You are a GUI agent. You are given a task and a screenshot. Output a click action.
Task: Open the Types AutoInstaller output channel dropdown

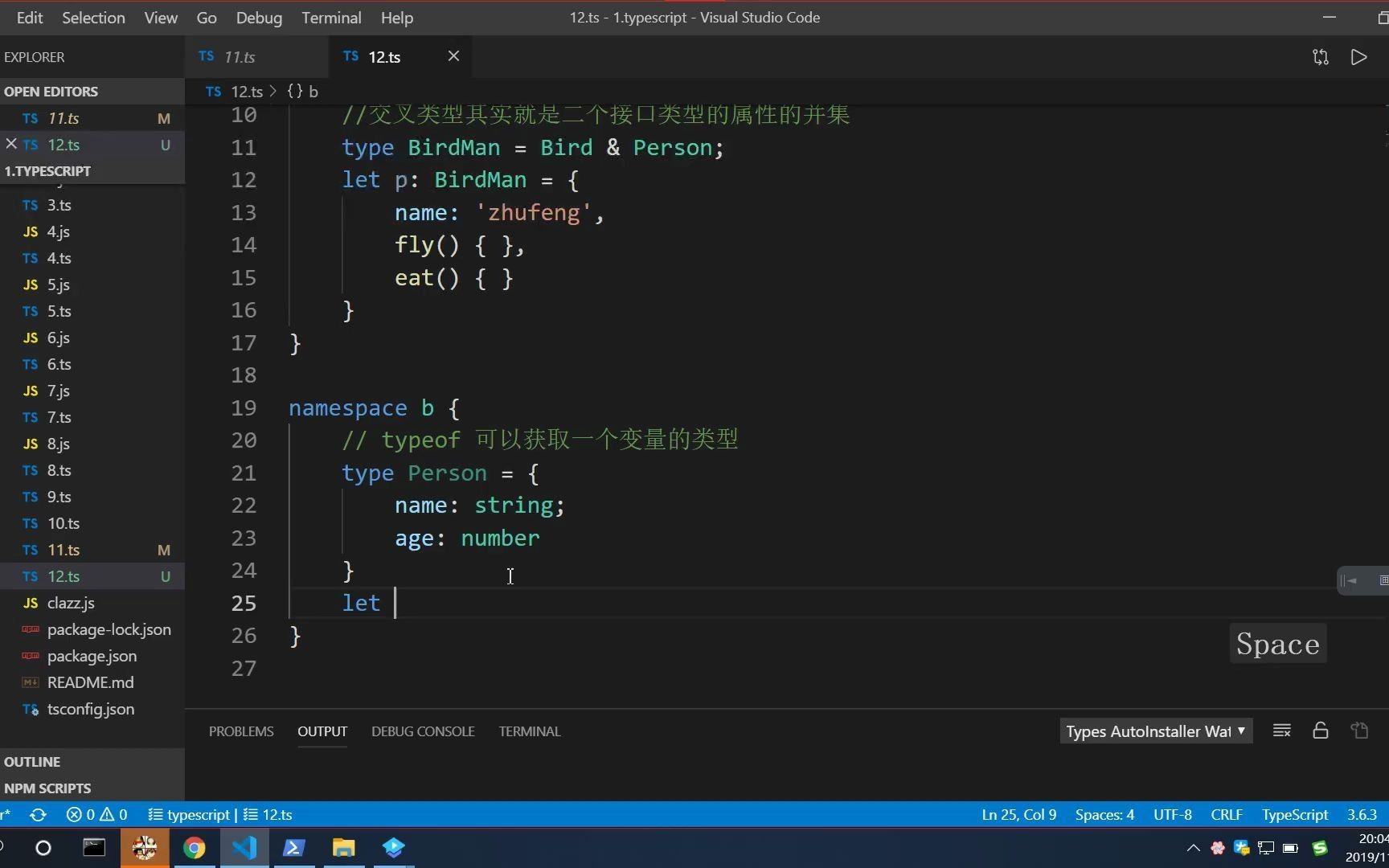pyautogui.click(x=1155, y=731)
